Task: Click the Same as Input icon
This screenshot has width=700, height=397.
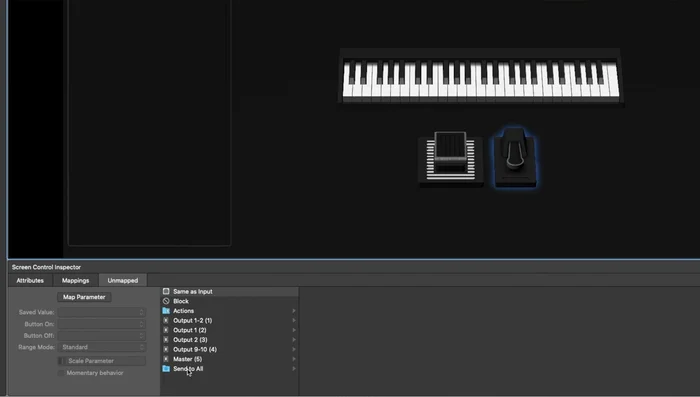Action: tap(166, 291)
